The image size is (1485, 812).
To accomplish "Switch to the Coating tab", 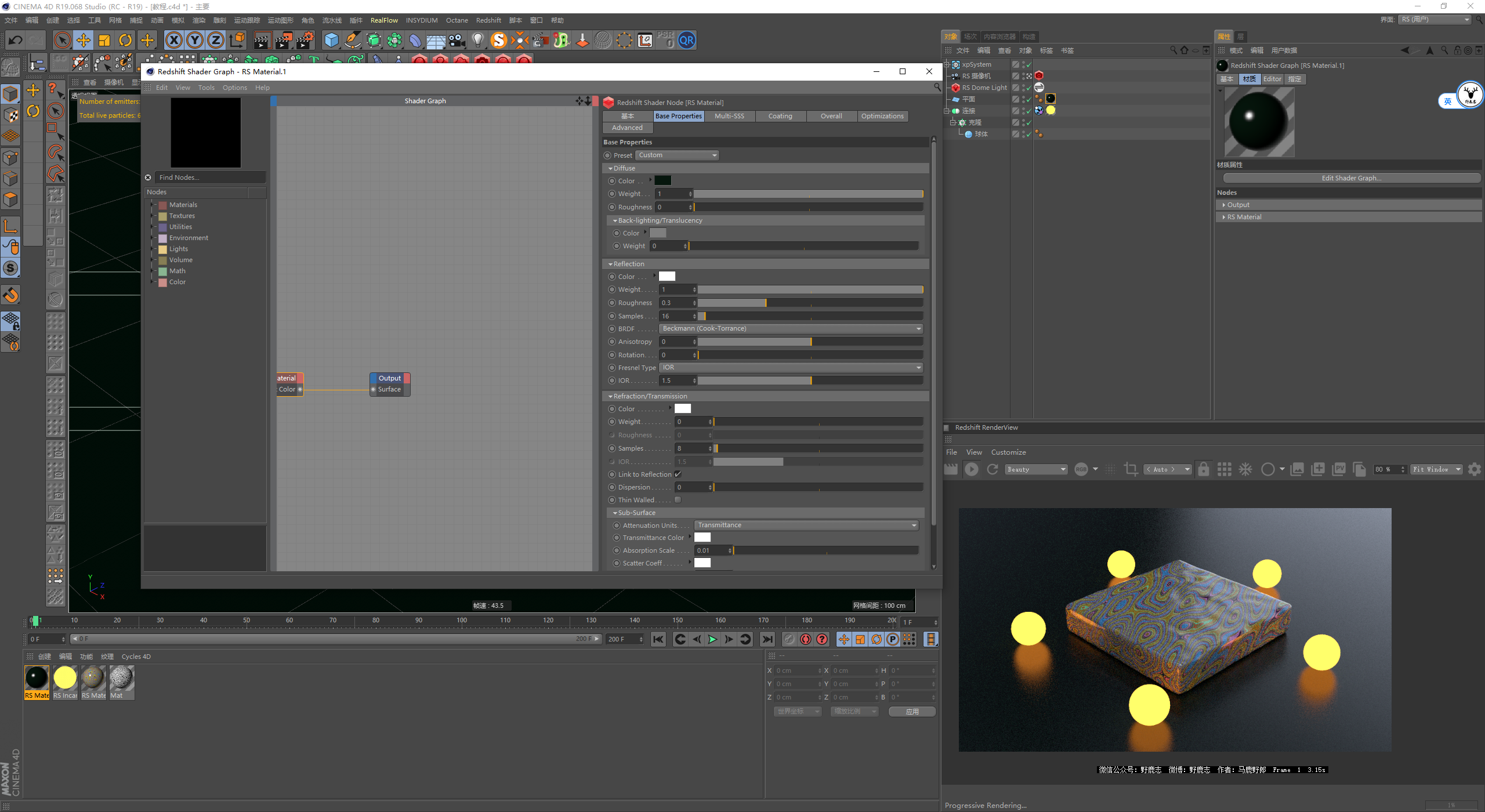I will click(x=780, y=116).
